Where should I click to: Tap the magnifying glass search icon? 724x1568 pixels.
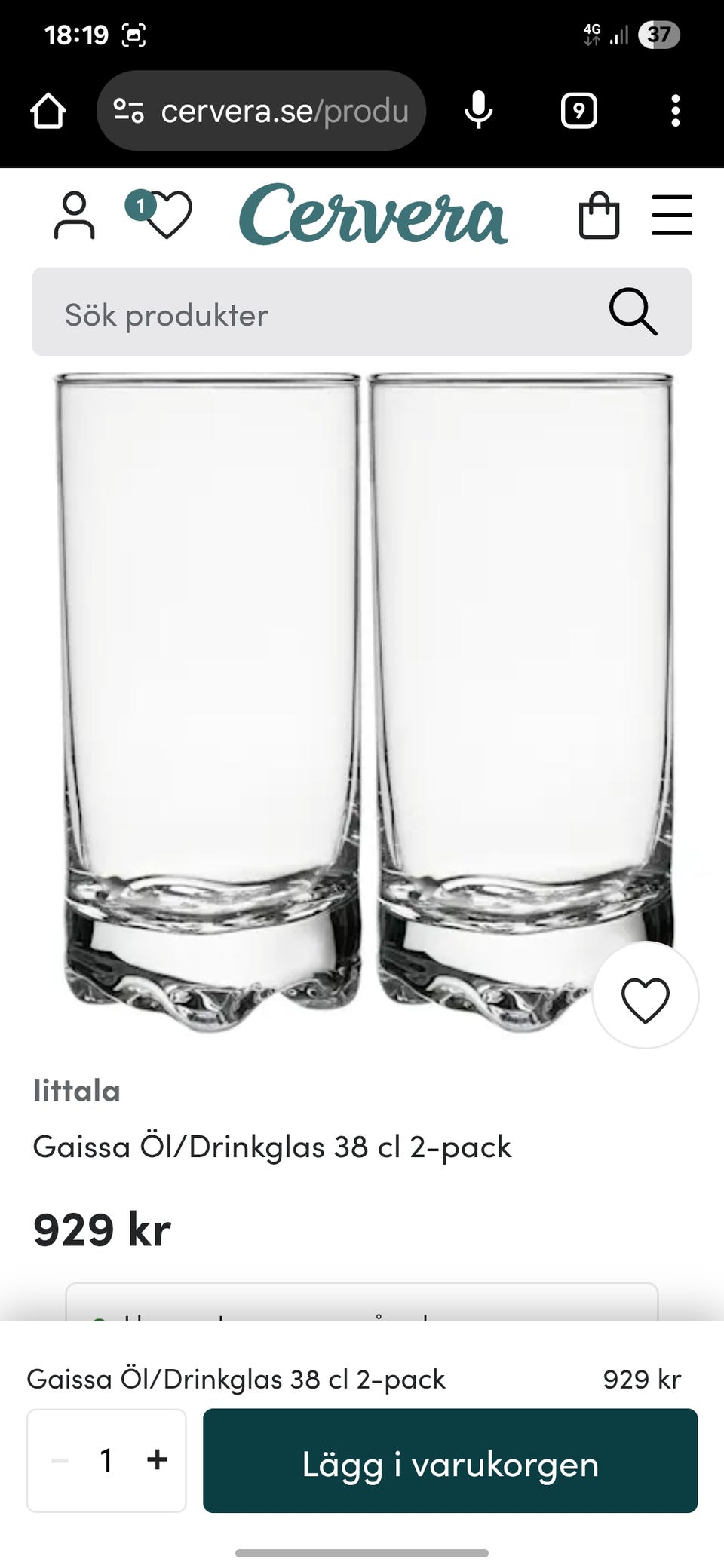[633, 311]
